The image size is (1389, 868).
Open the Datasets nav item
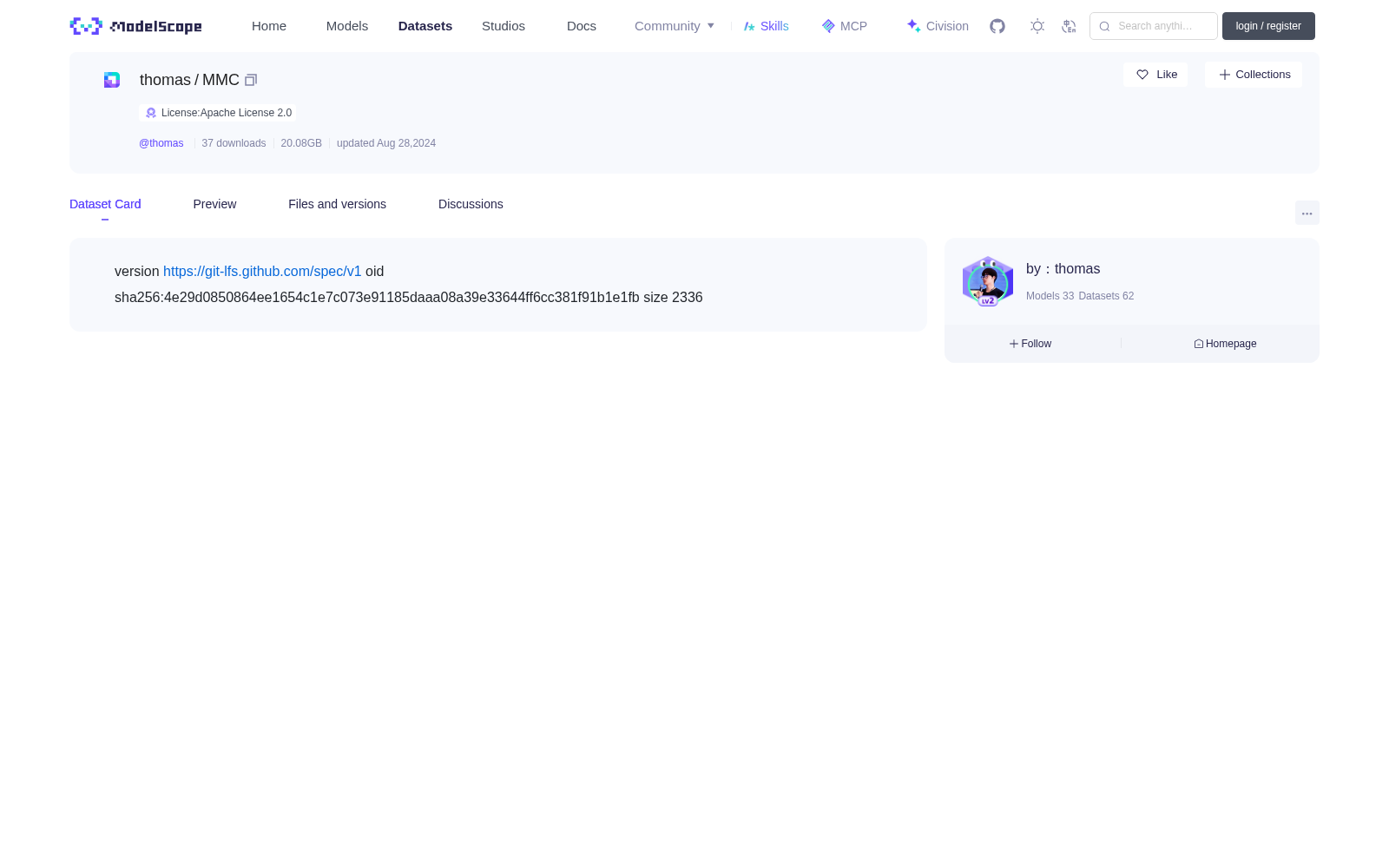point(425,26)
